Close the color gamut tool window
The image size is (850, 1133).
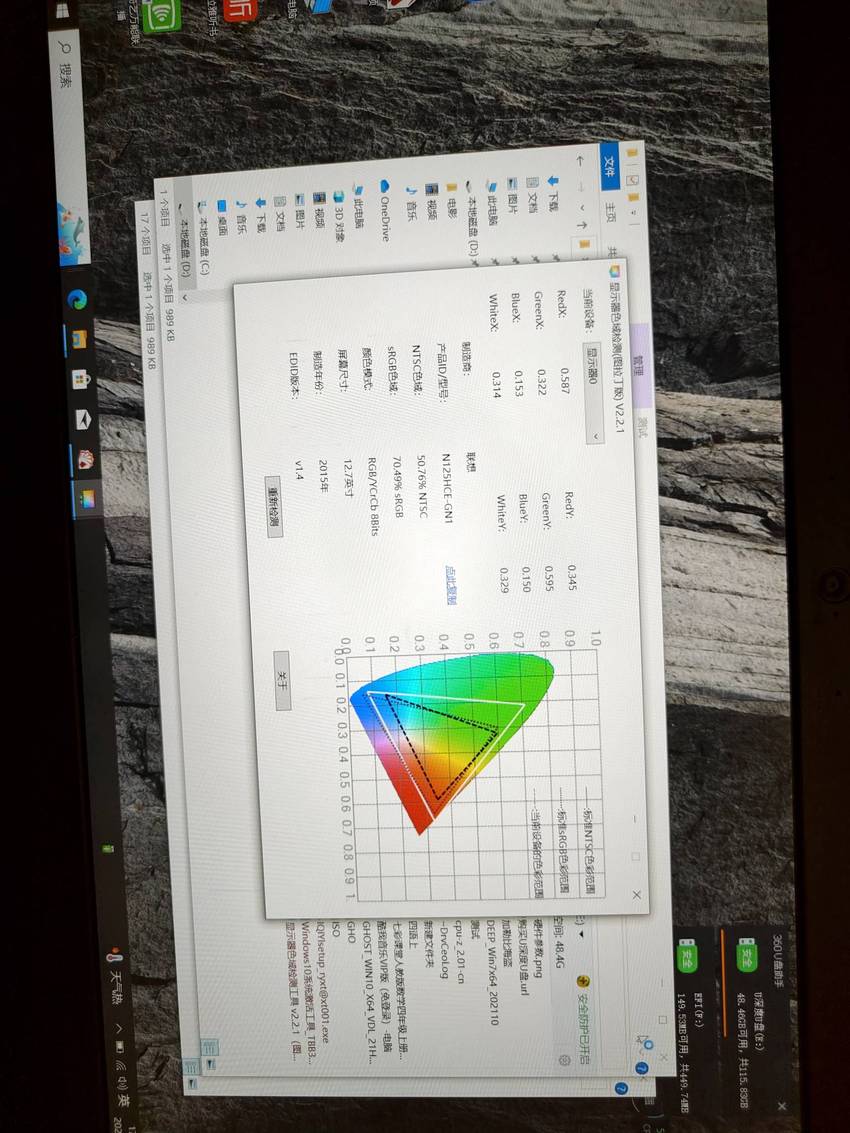[636, 895]
